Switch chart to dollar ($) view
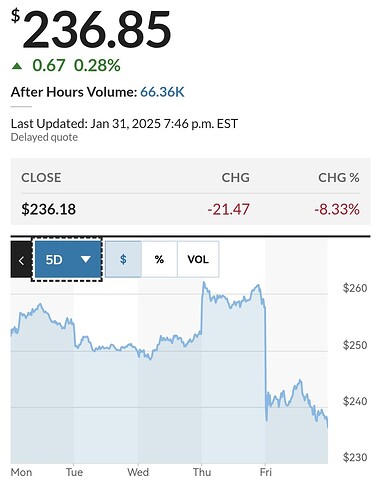The image size is (381, 500). pos(123,259)
